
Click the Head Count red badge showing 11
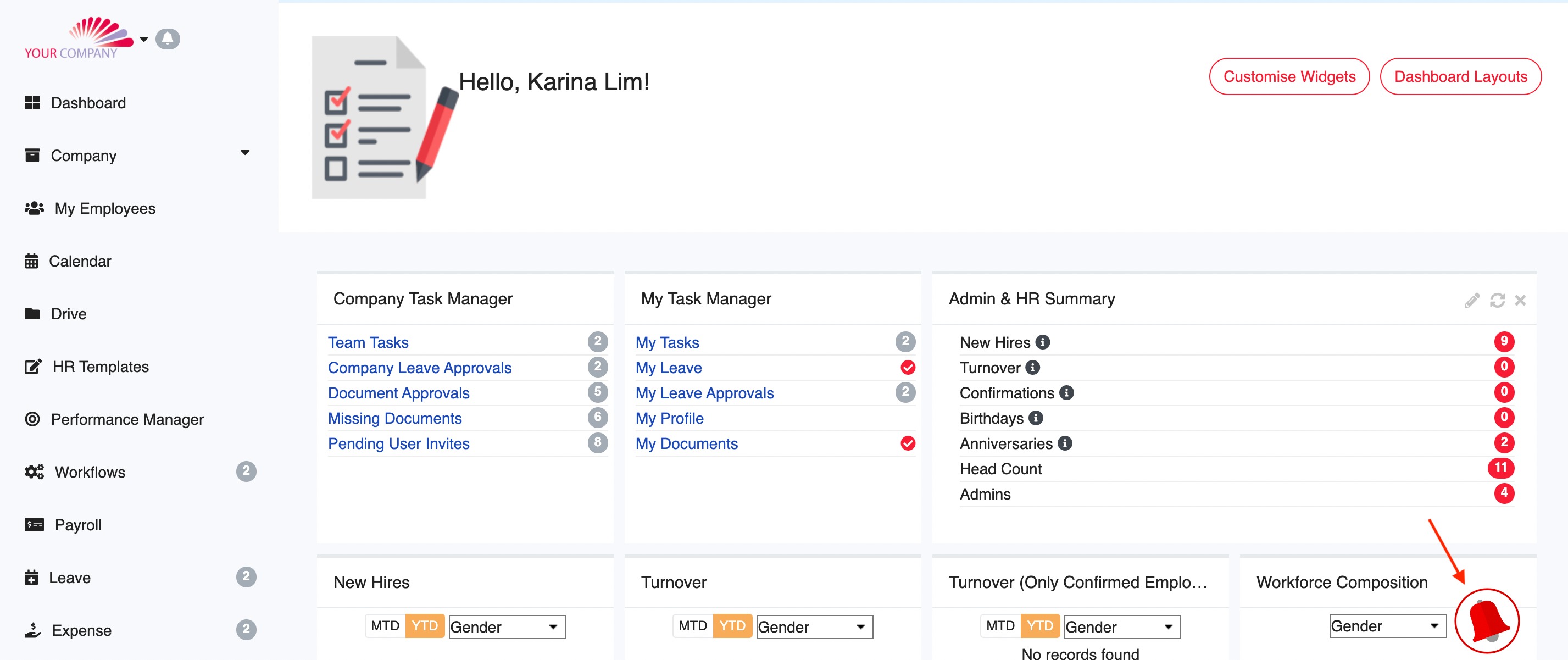click(x=1500, y=468)
